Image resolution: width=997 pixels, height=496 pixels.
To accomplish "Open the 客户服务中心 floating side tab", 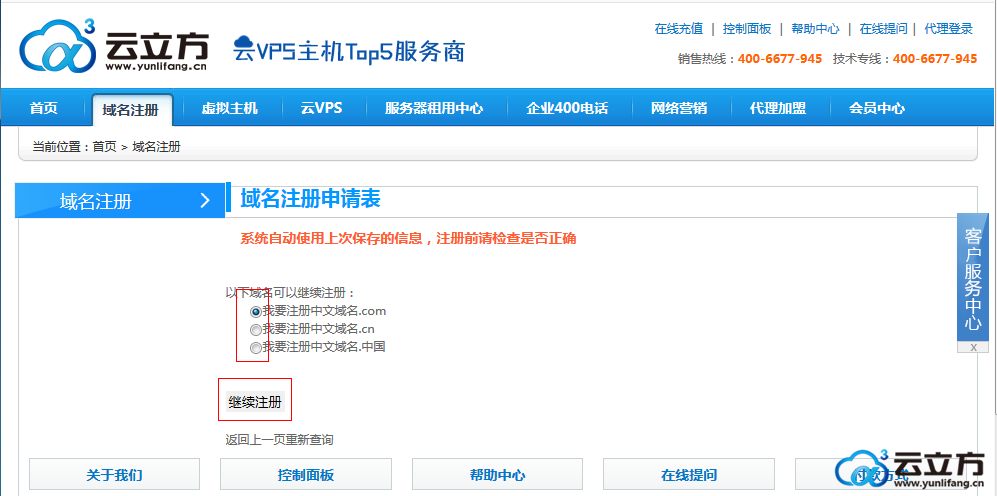I will (x=973, y=278).
